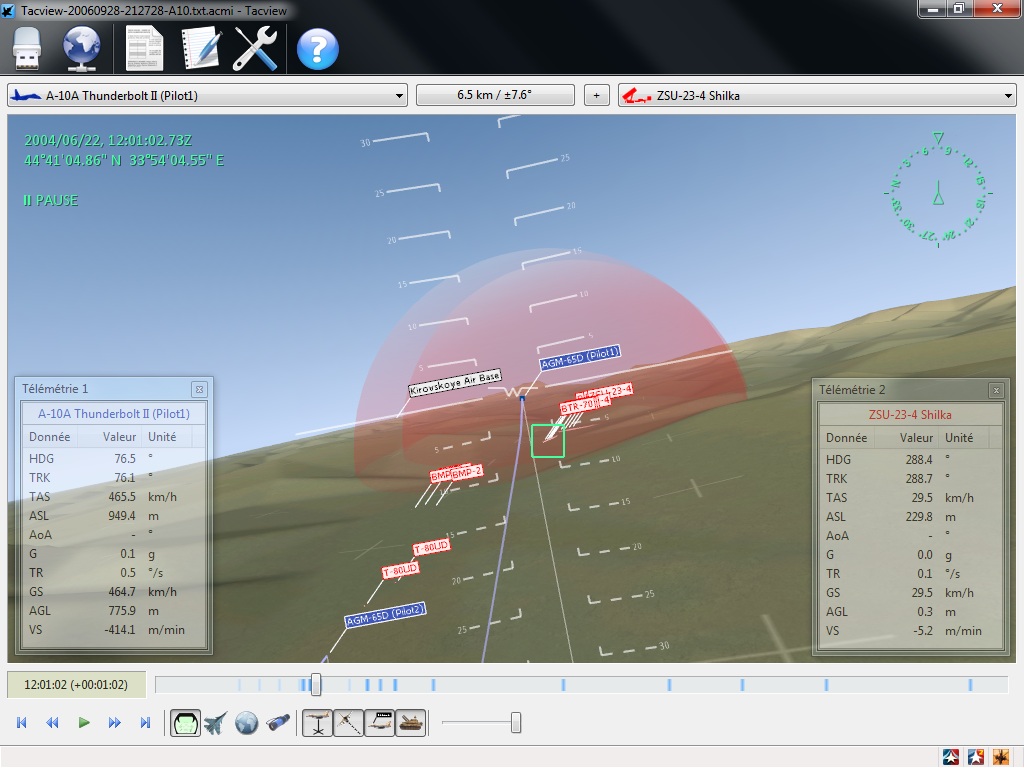Open the network globe icon in top toolbar
This screenshot has width=1024, height=768.
coord(82,48)
